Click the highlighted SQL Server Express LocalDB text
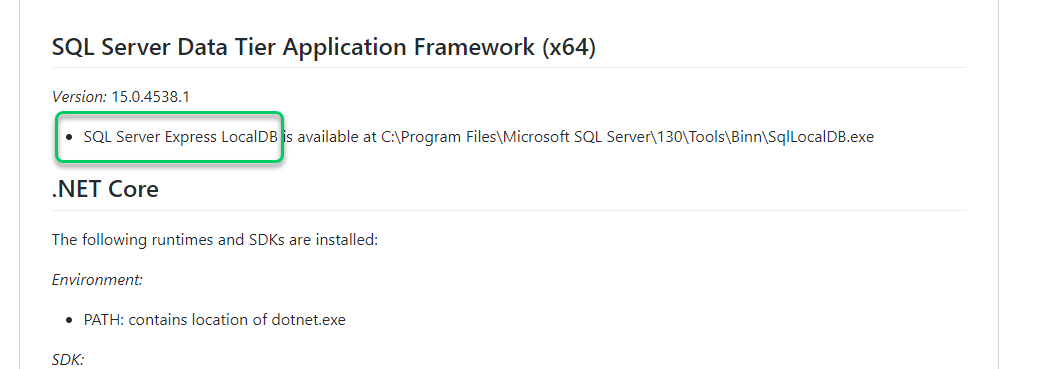The height and width of the screenshot is (369, 1056). point(181,137)
